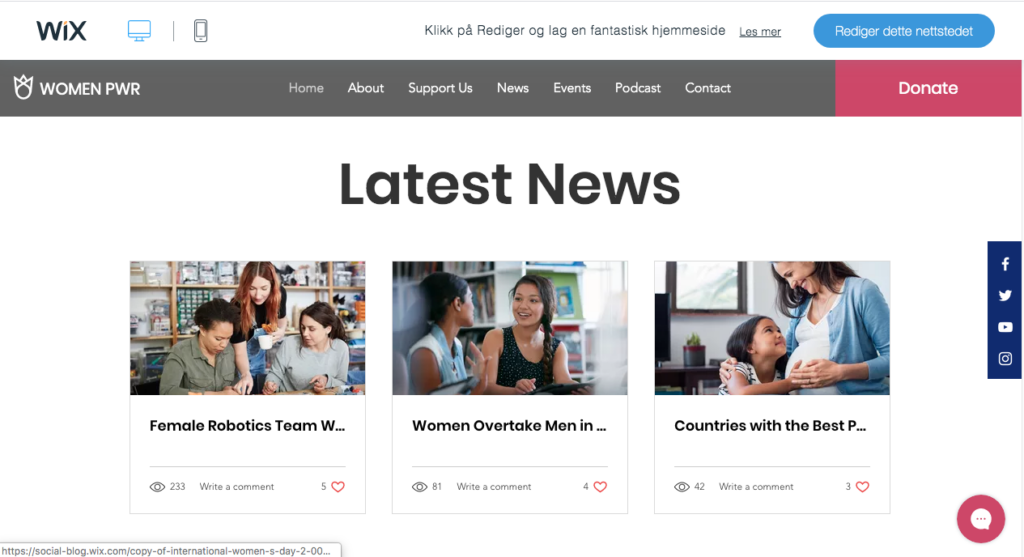Open the Podcast menu item
Viewport: 1024px width, 557px height.
pos(637,88)
